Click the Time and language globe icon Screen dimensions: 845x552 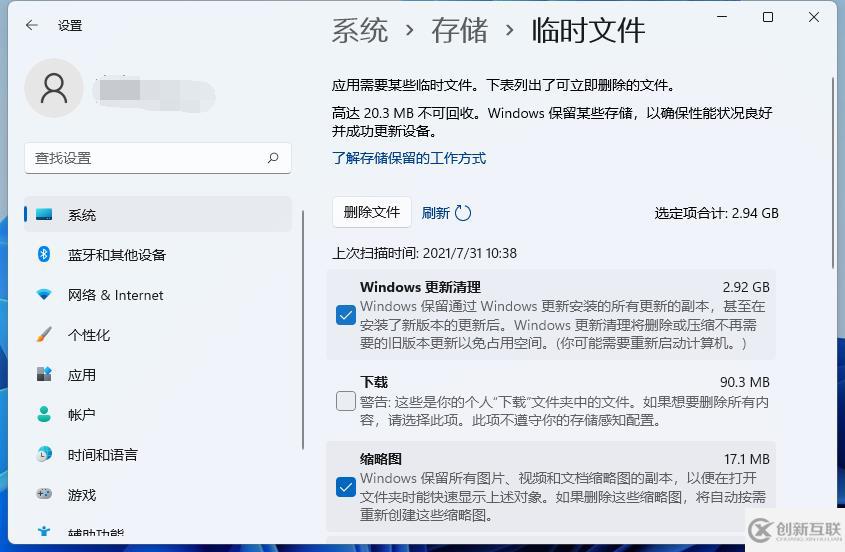(44, 454)
